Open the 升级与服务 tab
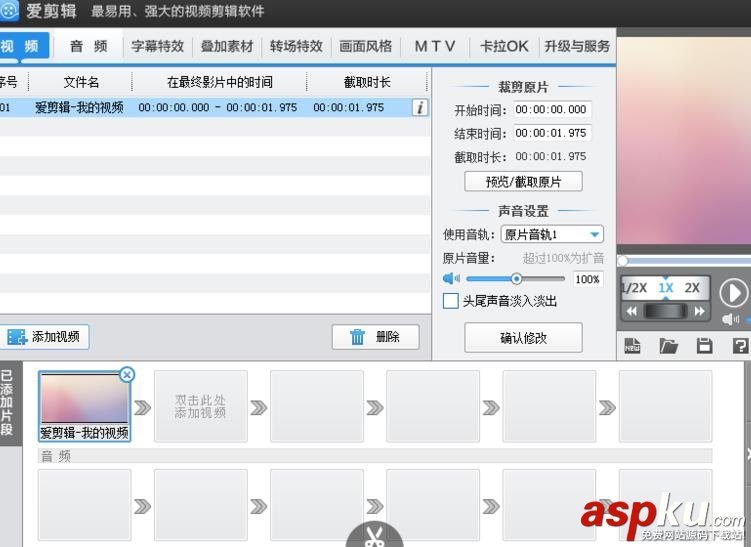The image size is (751, 547). [x=577, y=46]
